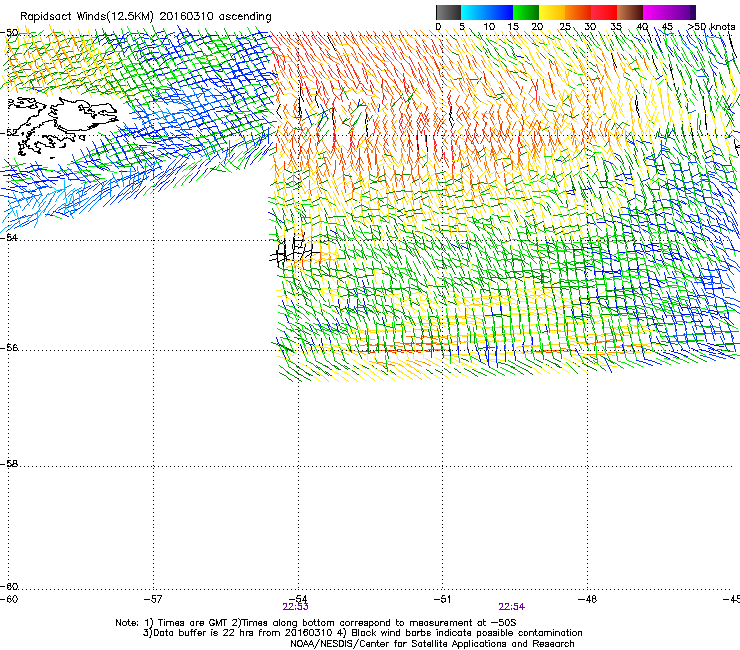
Task: Click the '-54' longitude axis label
Action: 298,599
